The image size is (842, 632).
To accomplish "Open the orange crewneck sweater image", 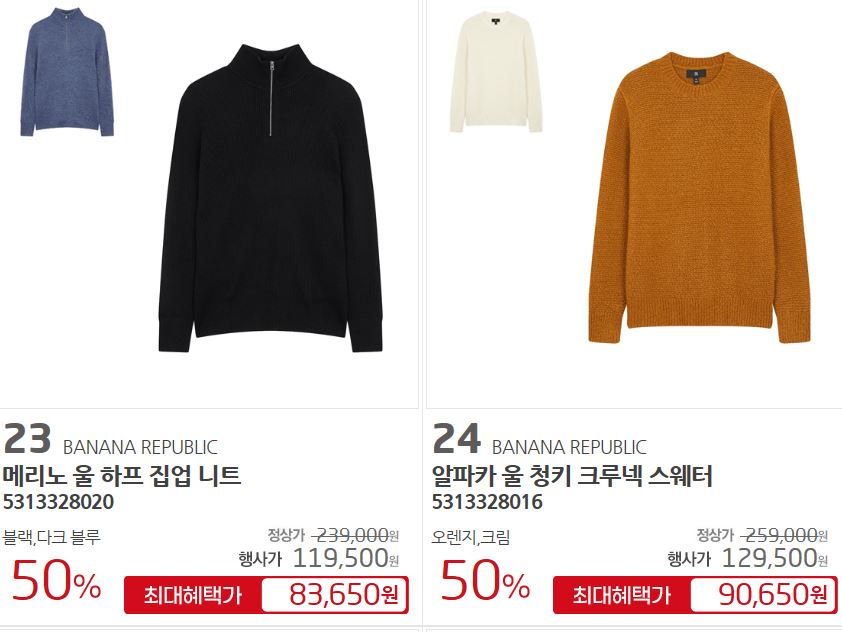I will tap(699, 198).
